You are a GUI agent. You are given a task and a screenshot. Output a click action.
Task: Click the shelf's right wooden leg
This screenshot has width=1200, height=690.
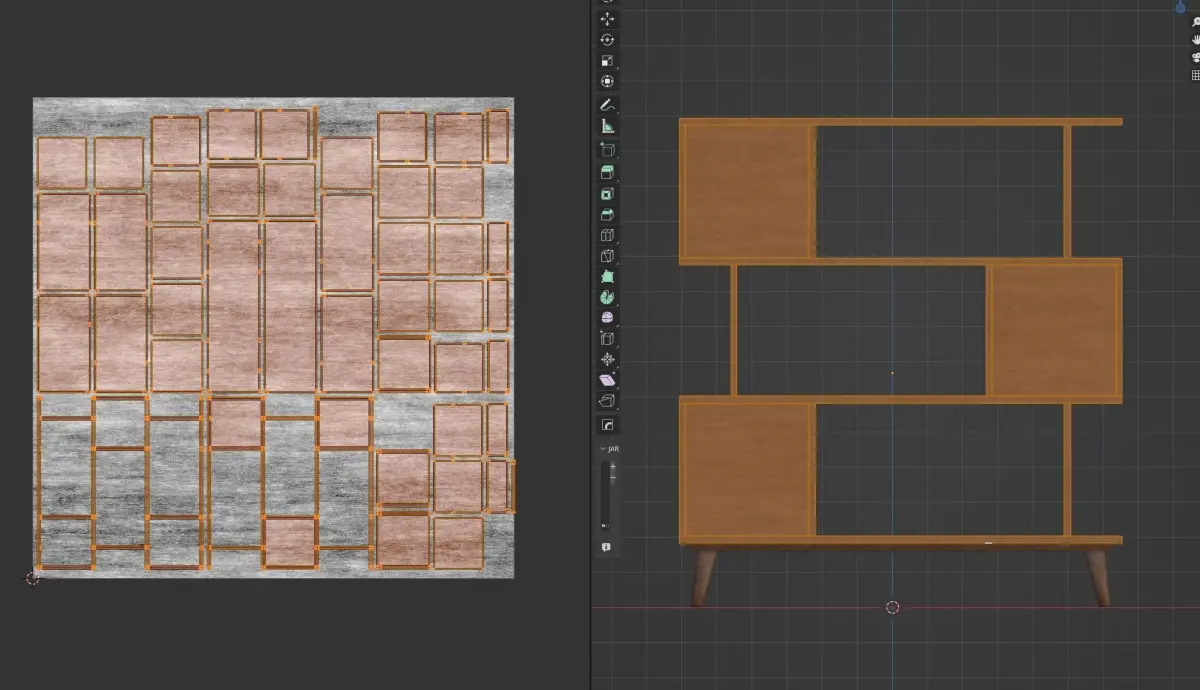(x=1098, y=576)
